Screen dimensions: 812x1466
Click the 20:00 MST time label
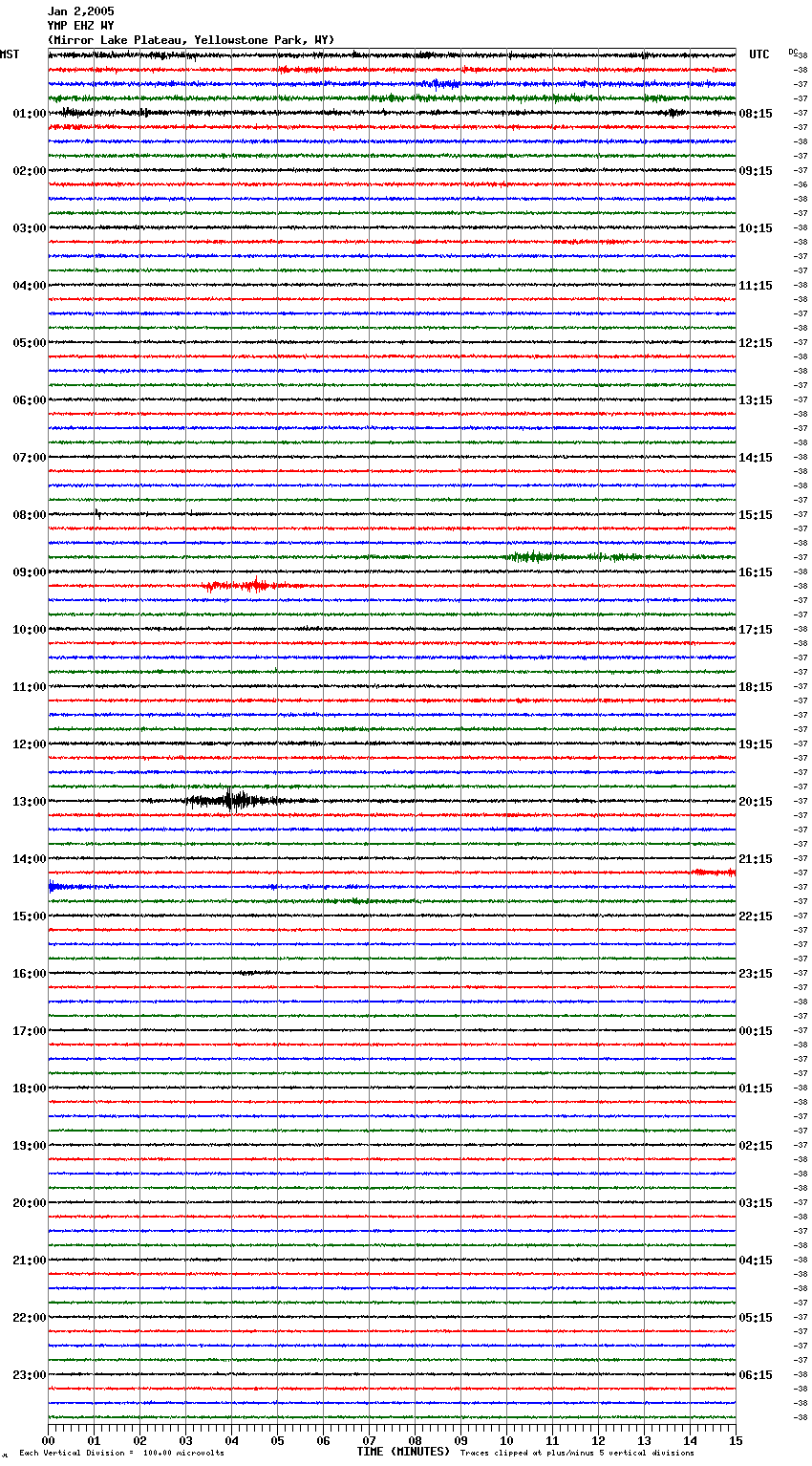tap(30, 1203)
